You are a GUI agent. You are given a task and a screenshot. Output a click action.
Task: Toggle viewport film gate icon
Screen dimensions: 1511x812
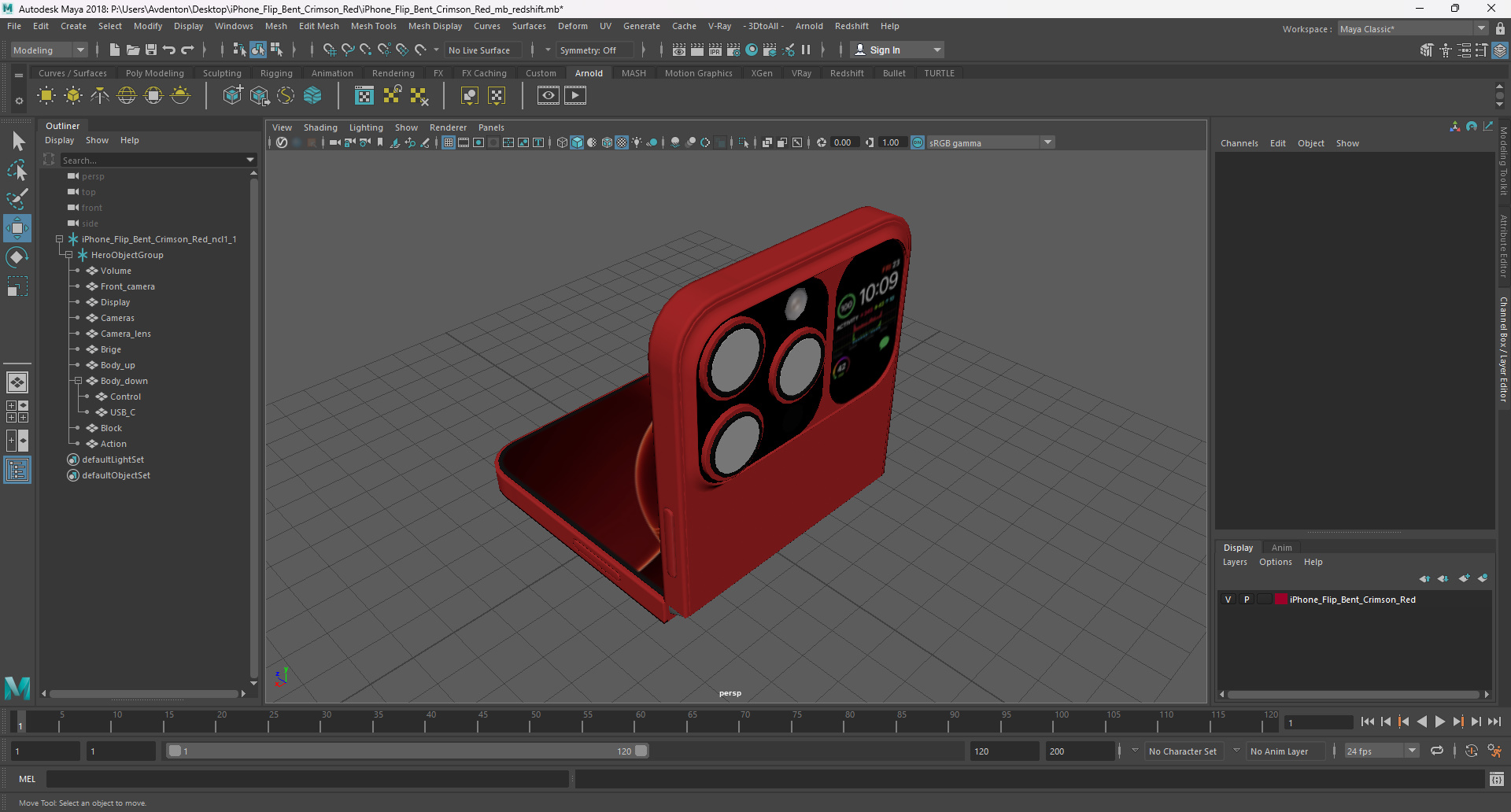(464, 142)
